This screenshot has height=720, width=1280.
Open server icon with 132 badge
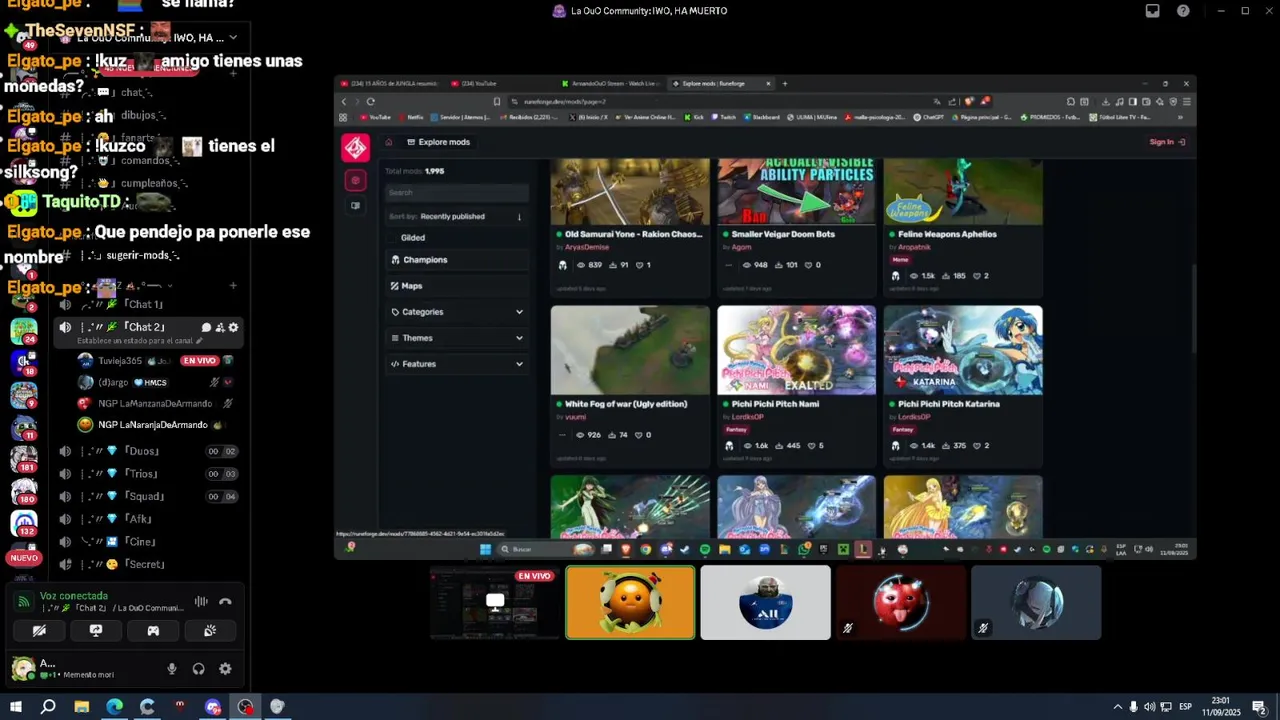coord(24,524)
